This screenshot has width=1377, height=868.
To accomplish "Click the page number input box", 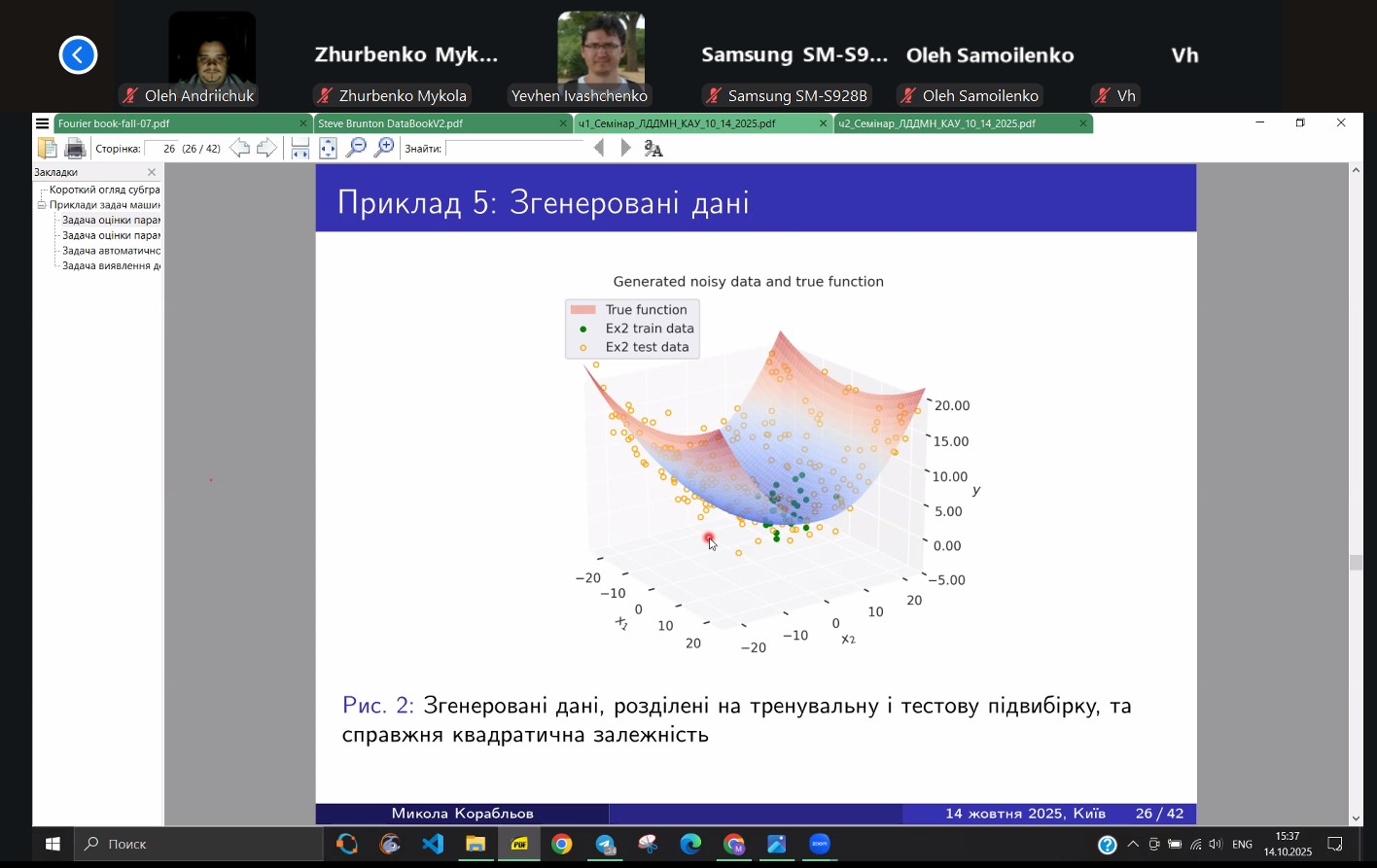I will (x=162, y=149).
